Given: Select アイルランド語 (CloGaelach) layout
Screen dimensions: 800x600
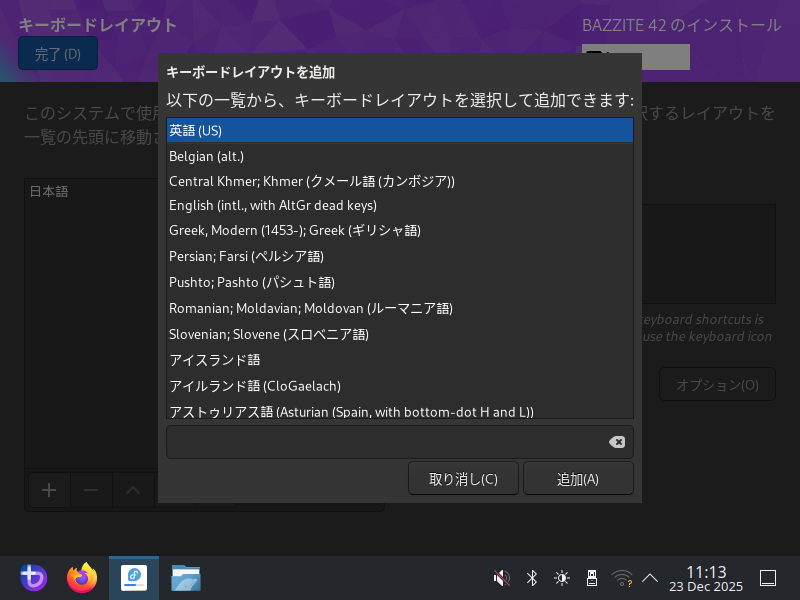Looking at the screenshot, I should pos(399,386).
